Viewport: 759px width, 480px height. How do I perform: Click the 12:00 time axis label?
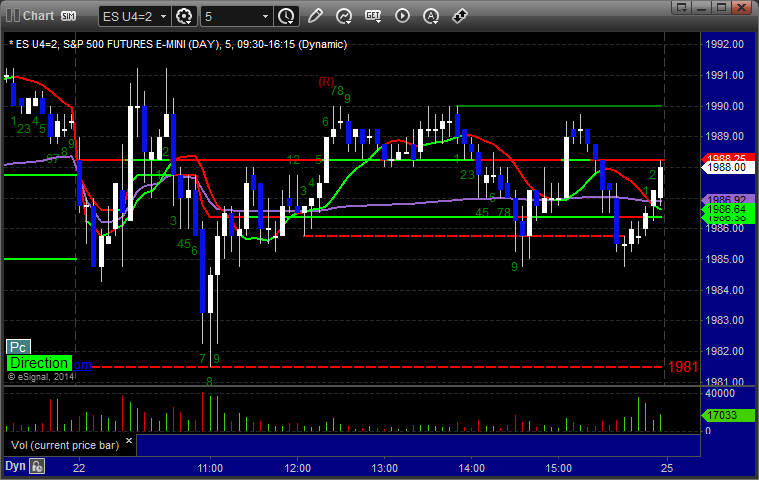click(x=297, y=468)
